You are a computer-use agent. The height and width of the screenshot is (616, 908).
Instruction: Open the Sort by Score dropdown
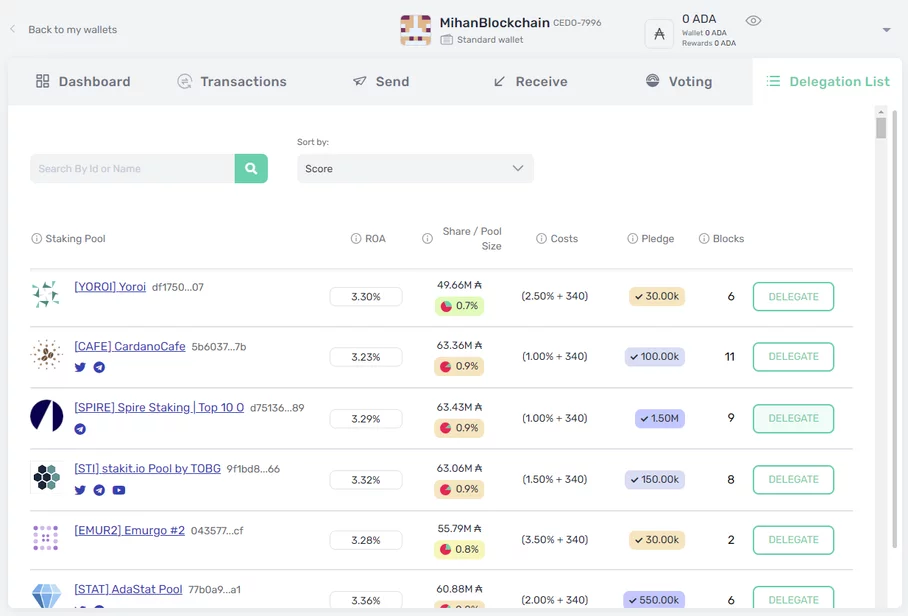click(415, 169)
